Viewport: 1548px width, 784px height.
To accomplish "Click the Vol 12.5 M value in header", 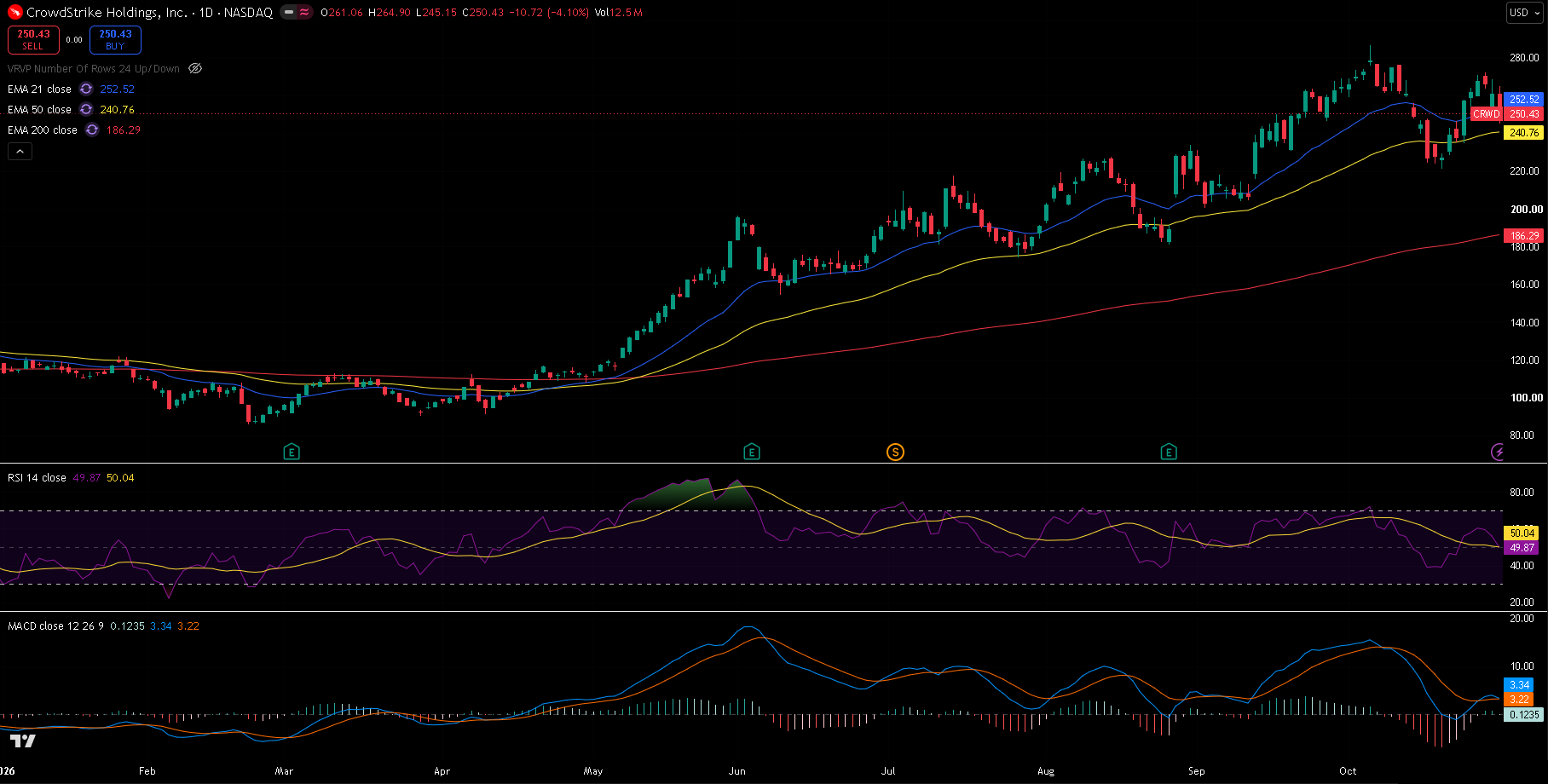I will pos(619,13).
